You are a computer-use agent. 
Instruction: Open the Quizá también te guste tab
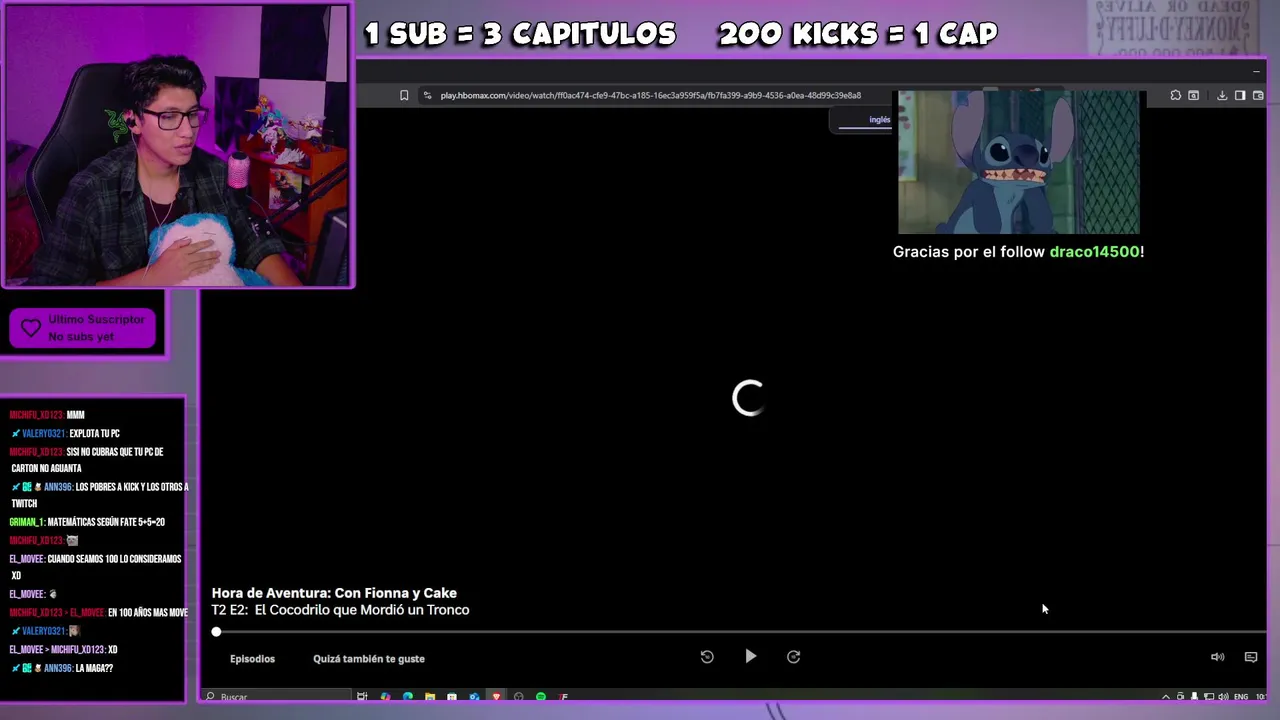[x=369, y=658]
